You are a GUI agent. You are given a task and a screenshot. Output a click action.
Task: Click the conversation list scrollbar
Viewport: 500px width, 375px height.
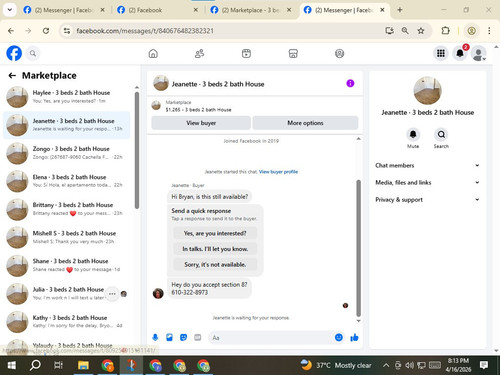(x=137, y=150)
